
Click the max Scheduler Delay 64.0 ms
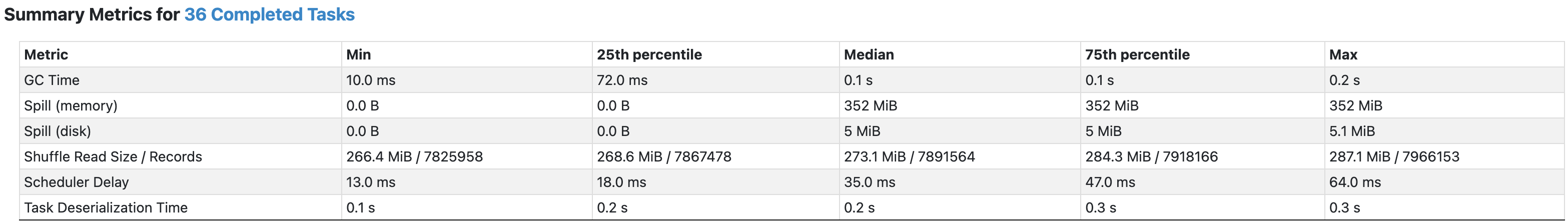coord(1355,182)
